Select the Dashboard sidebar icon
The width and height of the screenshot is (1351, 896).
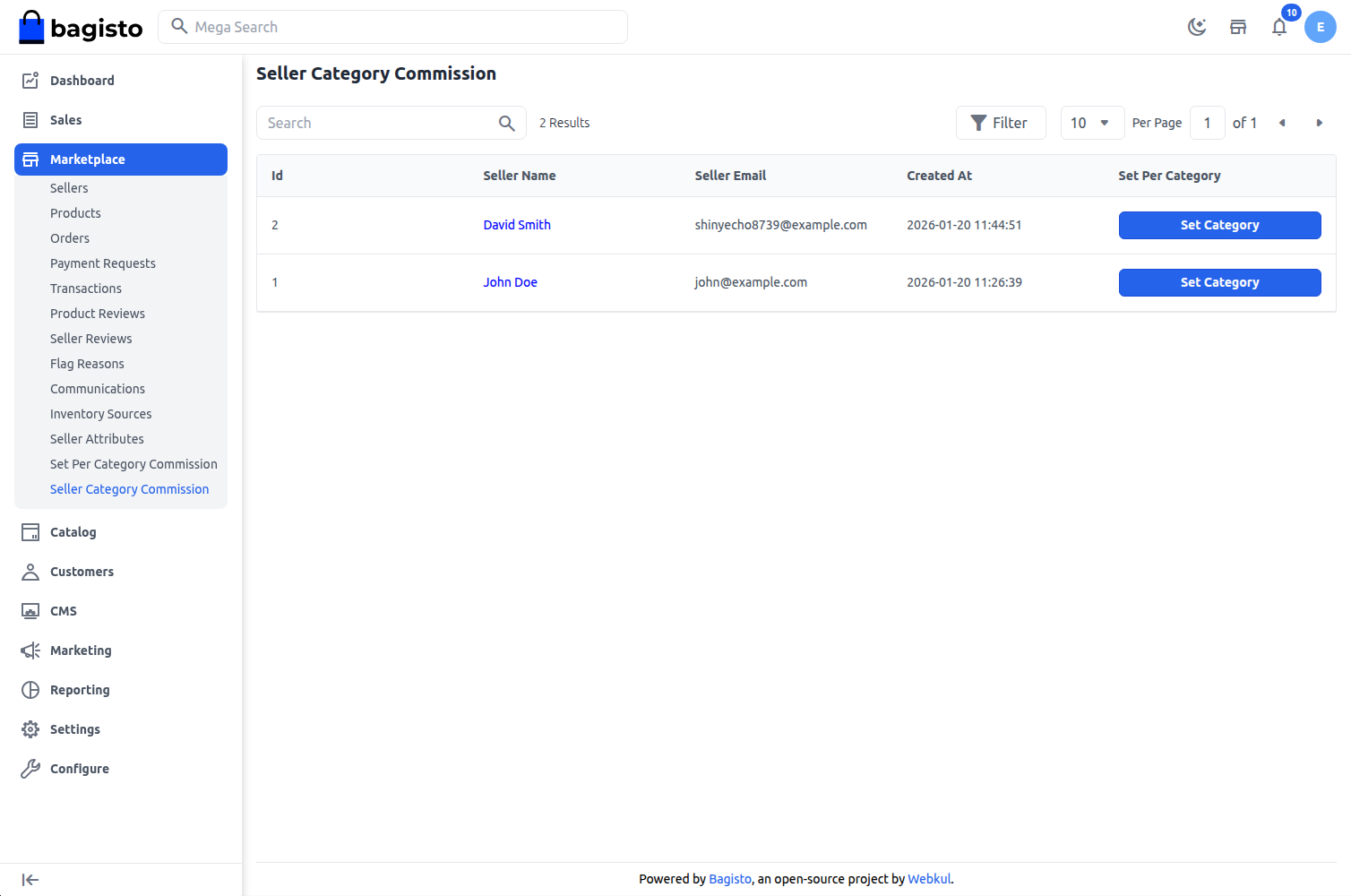[30, 80]
